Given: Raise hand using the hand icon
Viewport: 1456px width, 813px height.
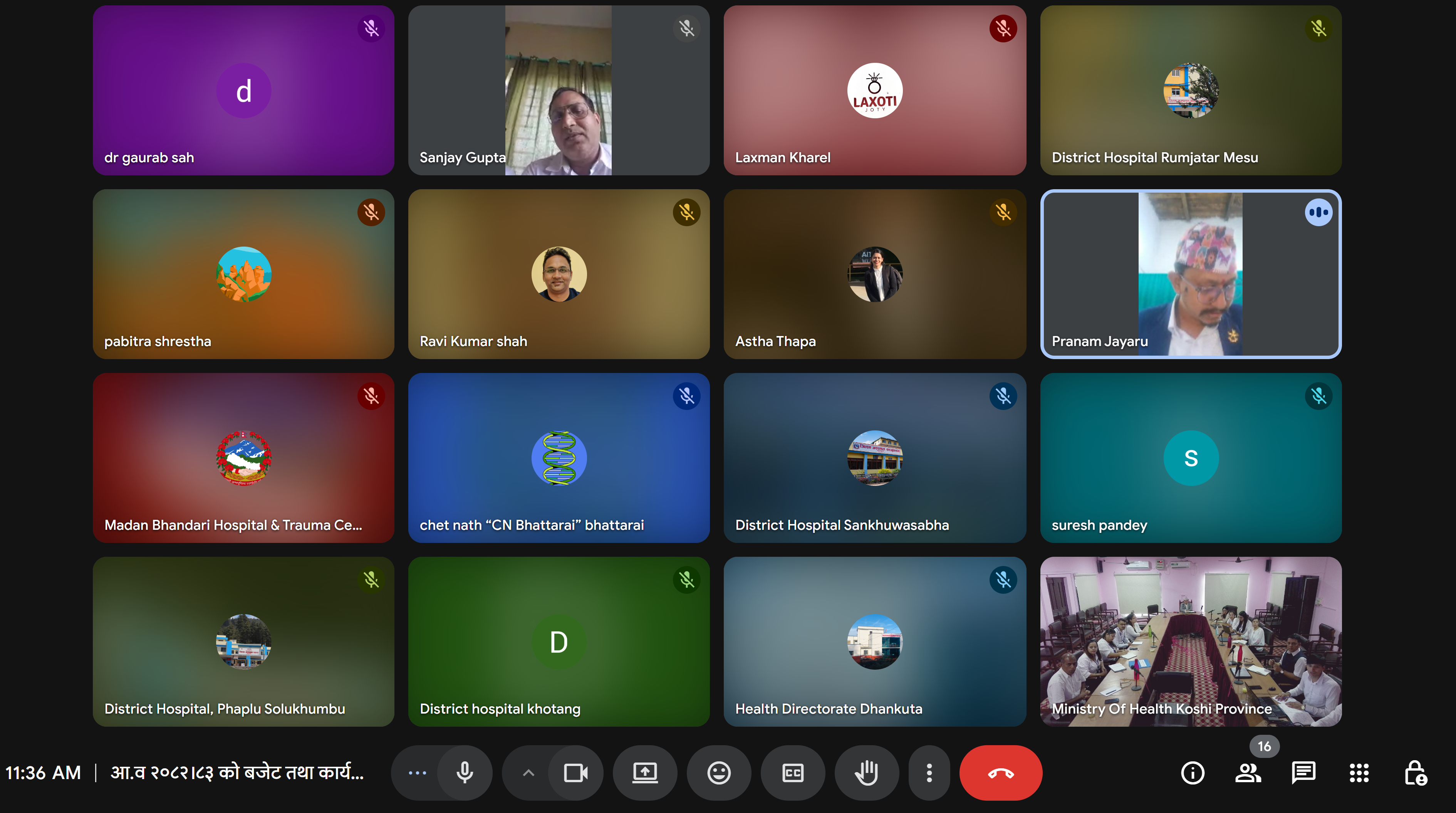Looking at the screenshot, I should pyautogui.click(x=867, y=773).
